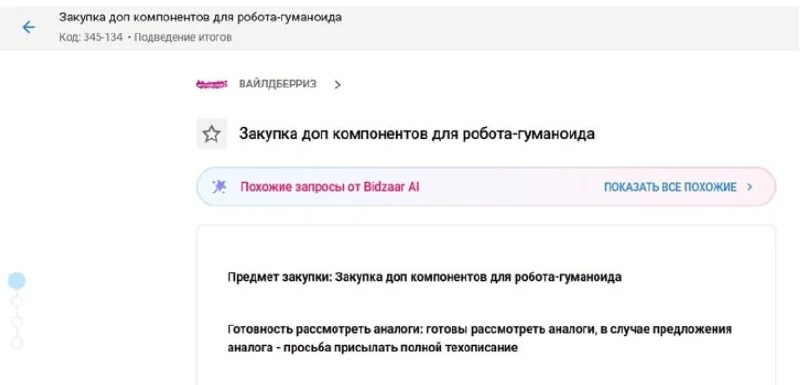This screenshot has width=800, height=385.
Task: Jump to third step circle in side navigator
Action: pos(17,322)
